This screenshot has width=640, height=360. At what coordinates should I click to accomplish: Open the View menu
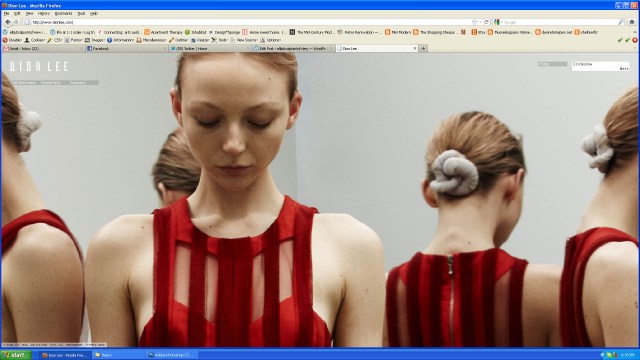(29, 13)
